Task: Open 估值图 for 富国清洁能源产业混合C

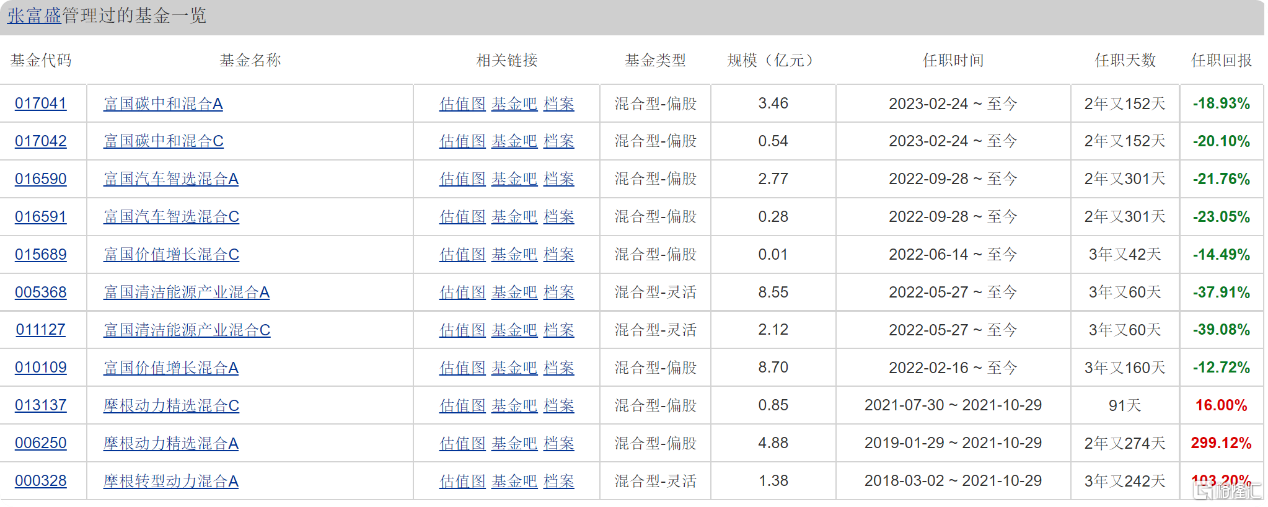Action: (x=462, y=330)
